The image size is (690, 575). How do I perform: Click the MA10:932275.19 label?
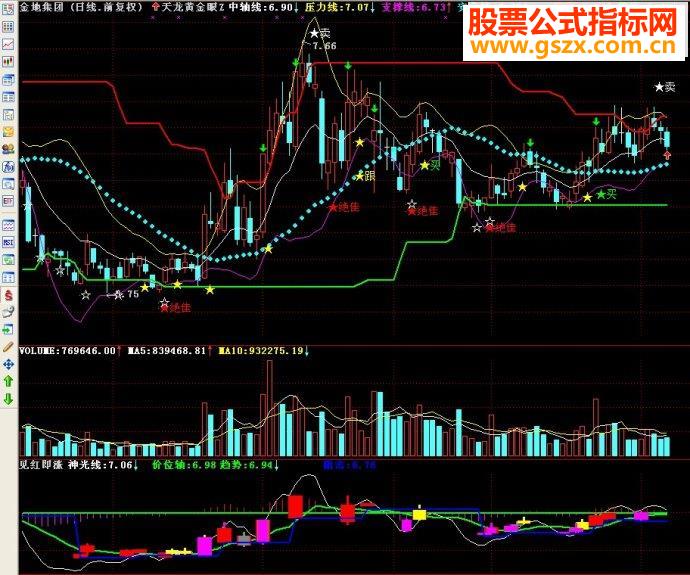[261, 351]
